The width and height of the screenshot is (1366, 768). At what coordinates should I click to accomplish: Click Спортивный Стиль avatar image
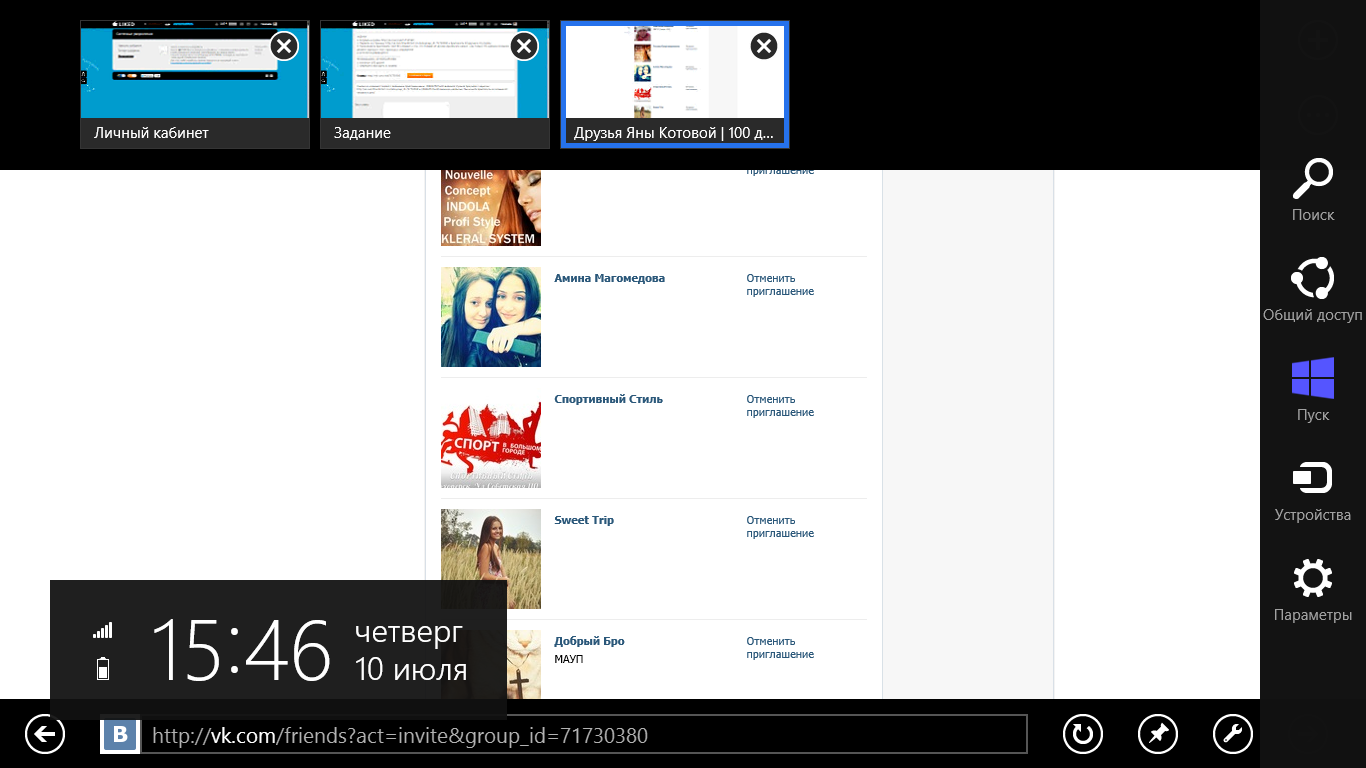[x=491, y=438]
